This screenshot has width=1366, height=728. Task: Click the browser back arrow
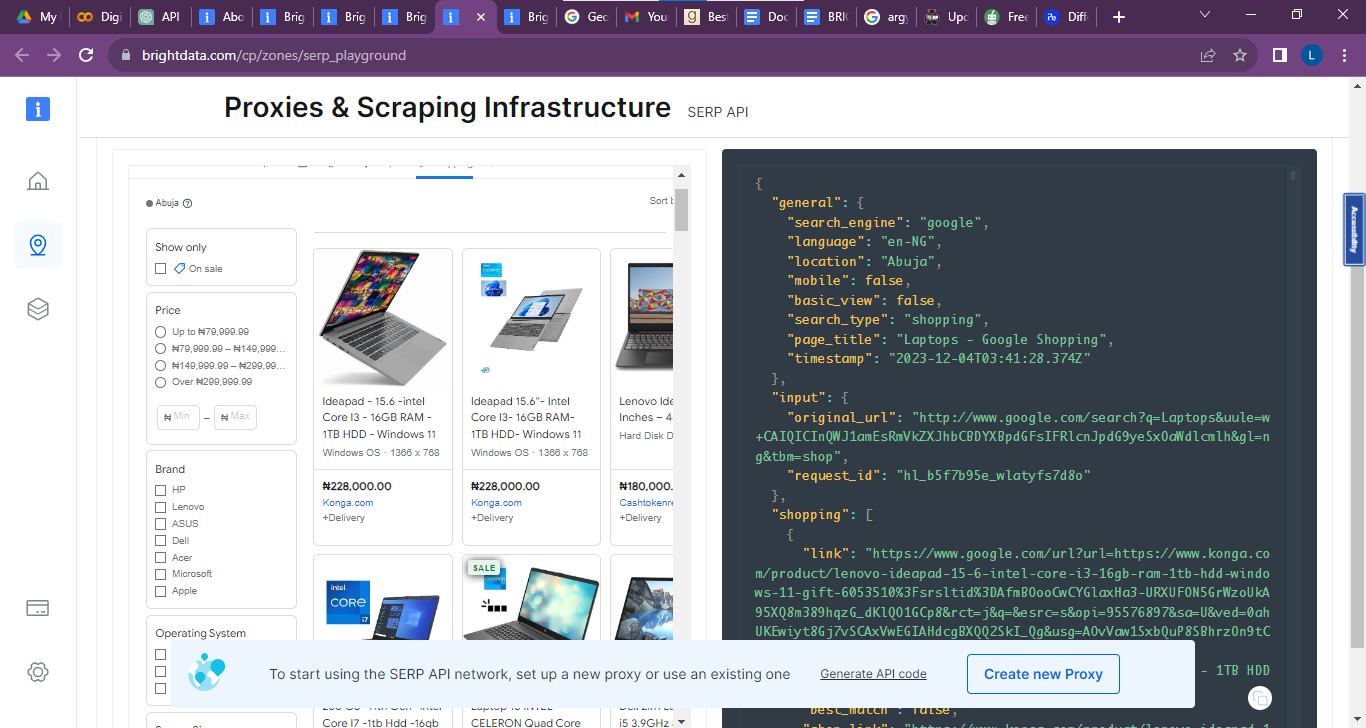[x=22, y=55]
